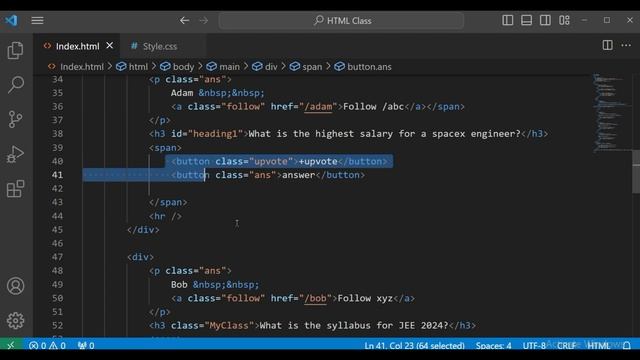Open notifications bell in status bar
The image size is (640, 360).
tap(627, 345)
